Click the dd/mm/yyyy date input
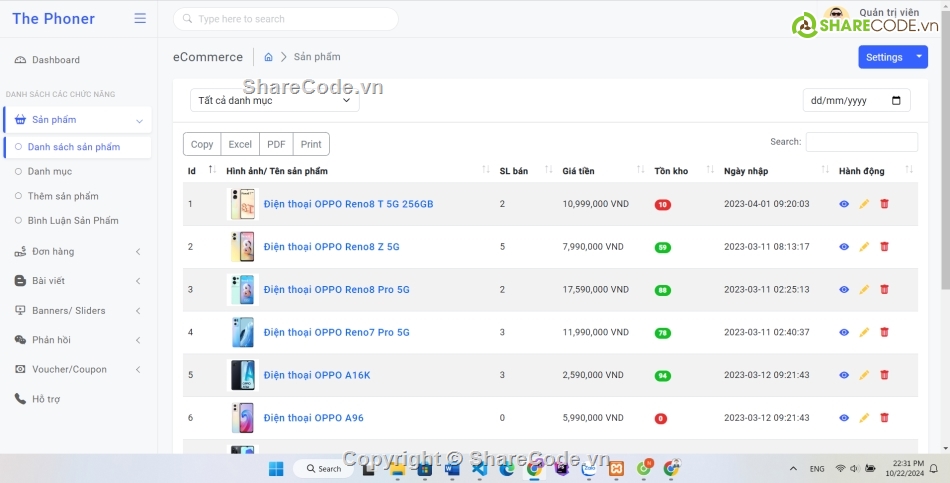The image size is (950, 483). [x=856, y=101]
